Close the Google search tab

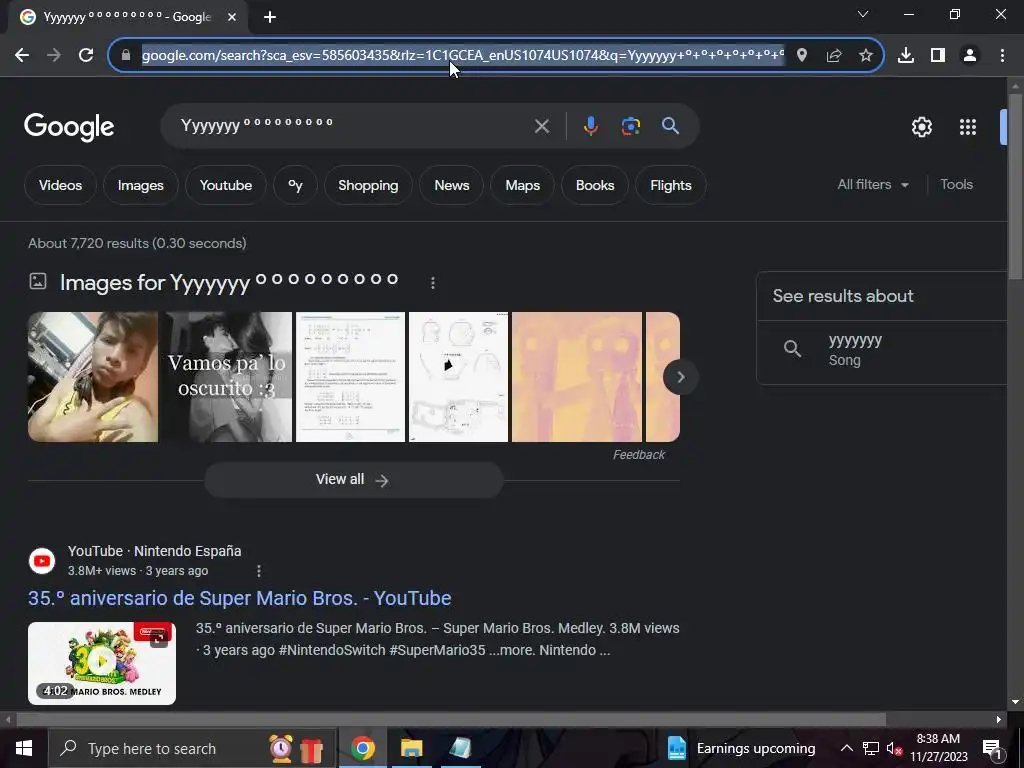(232, 17)
